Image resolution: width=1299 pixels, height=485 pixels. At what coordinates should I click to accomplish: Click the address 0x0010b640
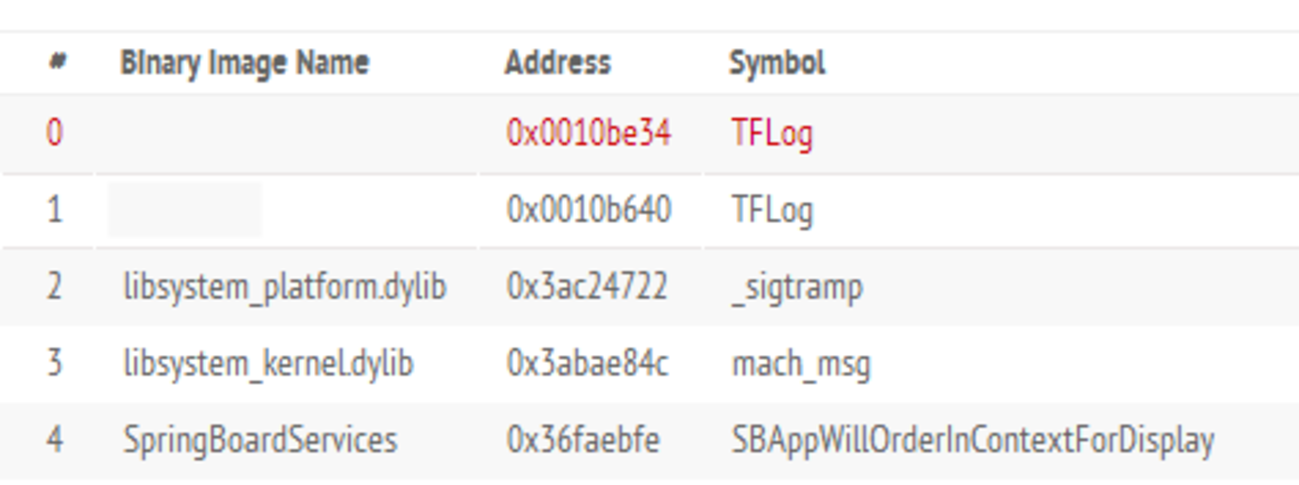tap(588, 210)
